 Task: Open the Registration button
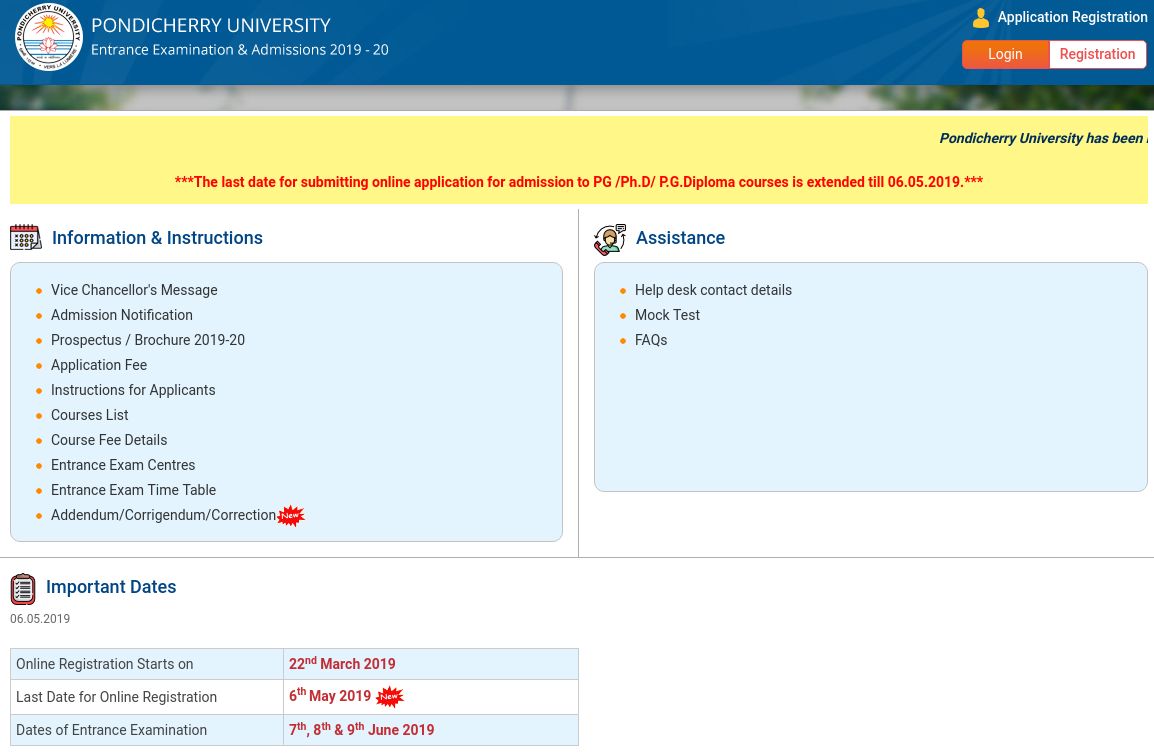pyautogui.click(x=1097, y=54)
